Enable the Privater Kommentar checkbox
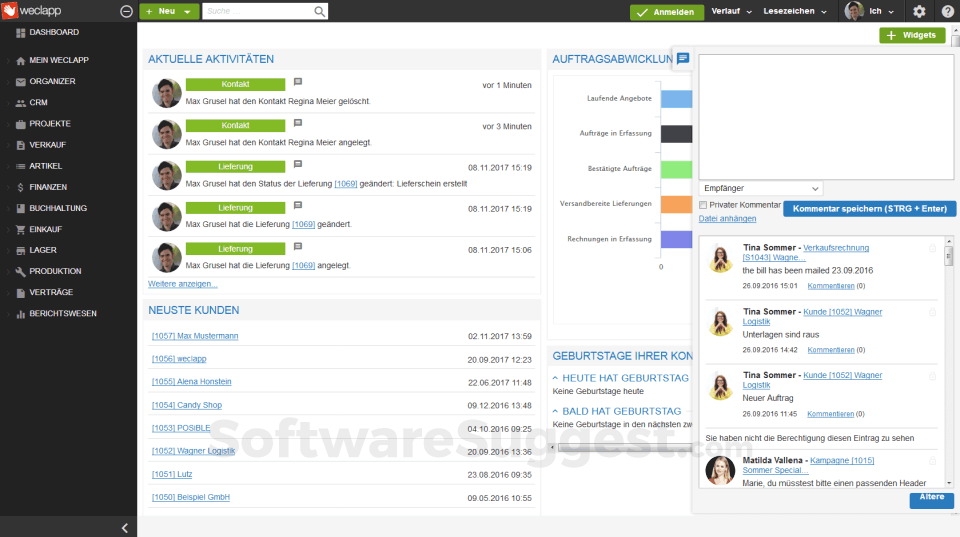Viewport: 960px width, 537px height. coord(703,205)
